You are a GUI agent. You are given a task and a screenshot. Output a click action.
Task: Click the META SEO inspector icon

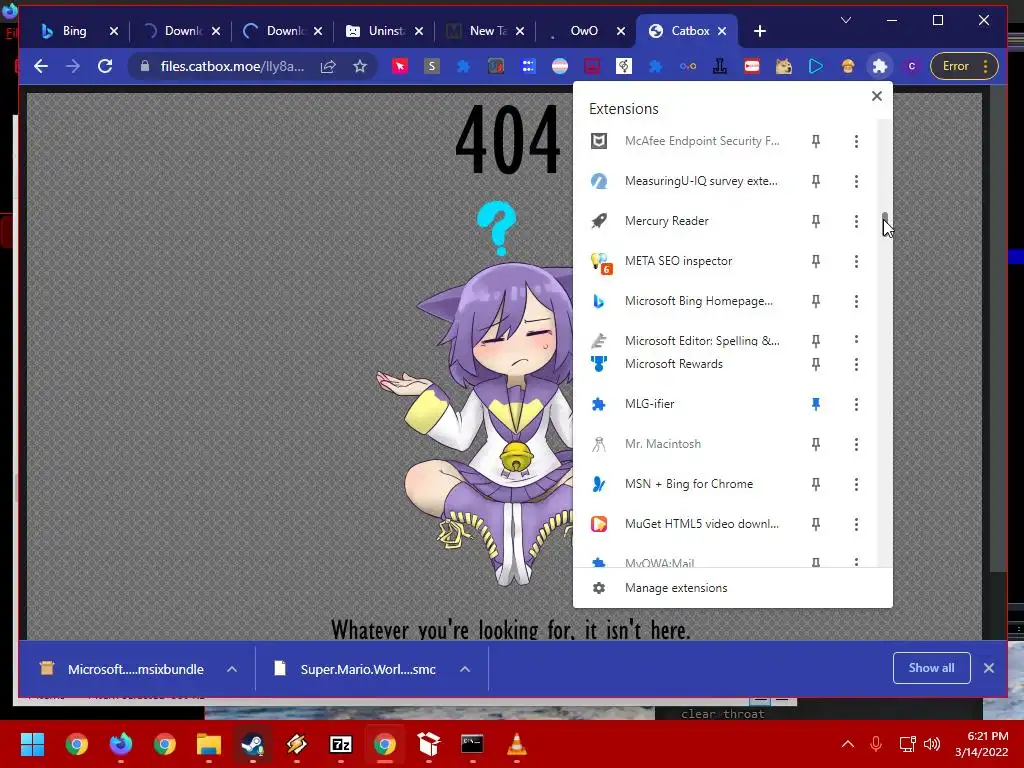(600, 262)
